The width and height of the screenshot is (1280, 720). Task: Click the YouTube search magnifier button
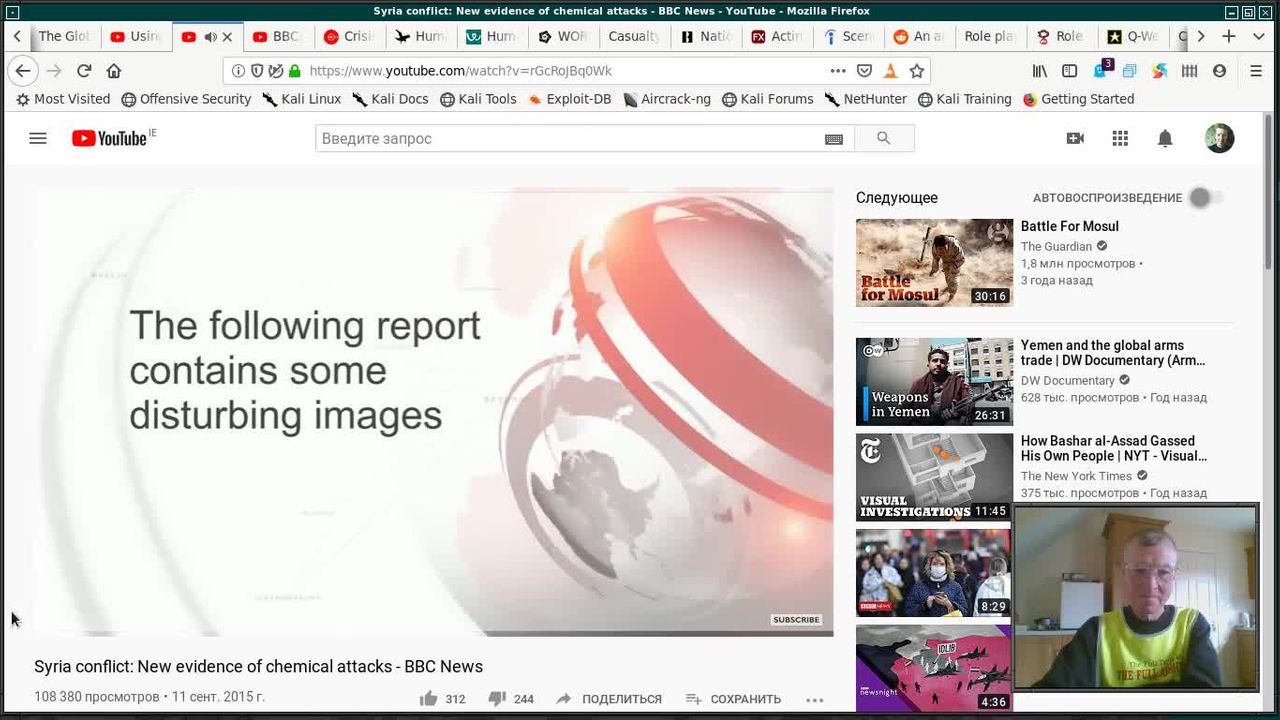click(x=883, y=138)
